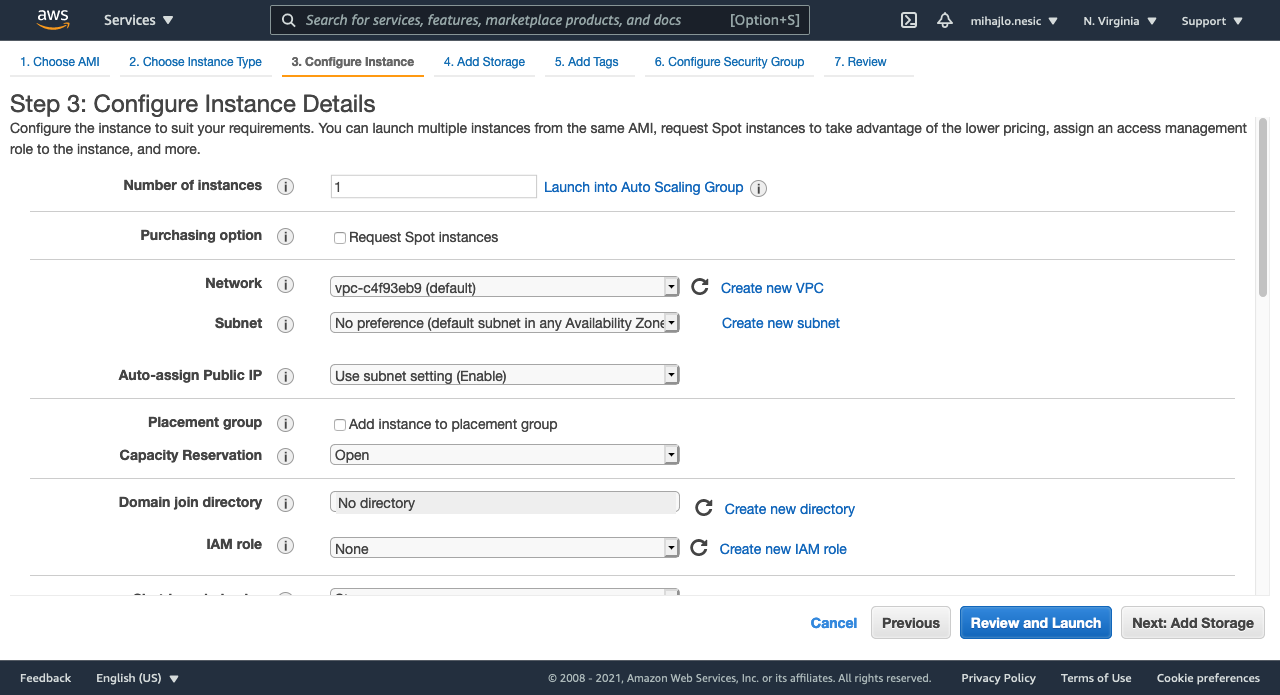Open the Create new subnet link

point(781,323)
